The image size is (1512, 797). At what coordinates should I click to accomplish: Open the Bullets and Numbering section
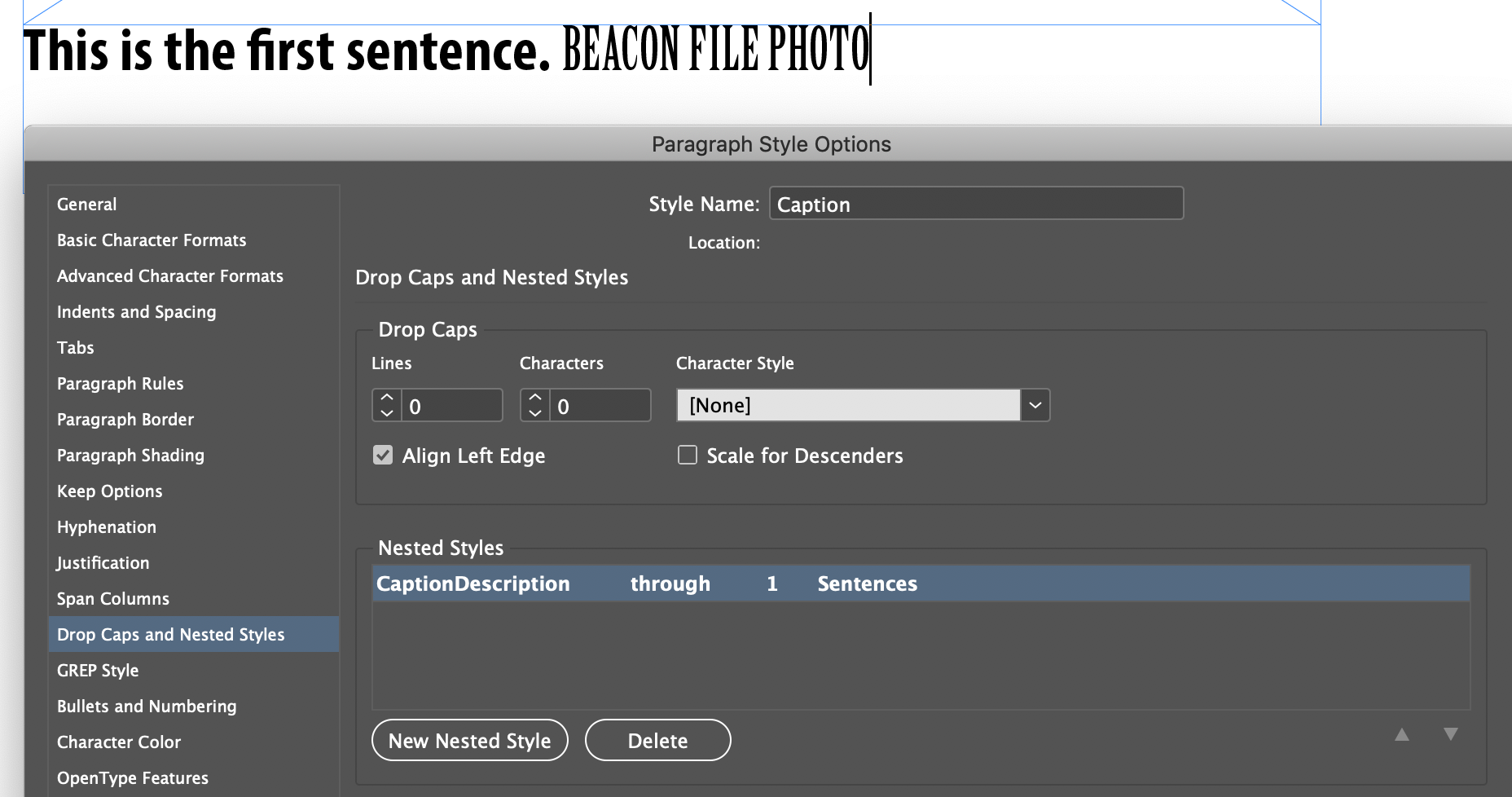pos(147,706)
